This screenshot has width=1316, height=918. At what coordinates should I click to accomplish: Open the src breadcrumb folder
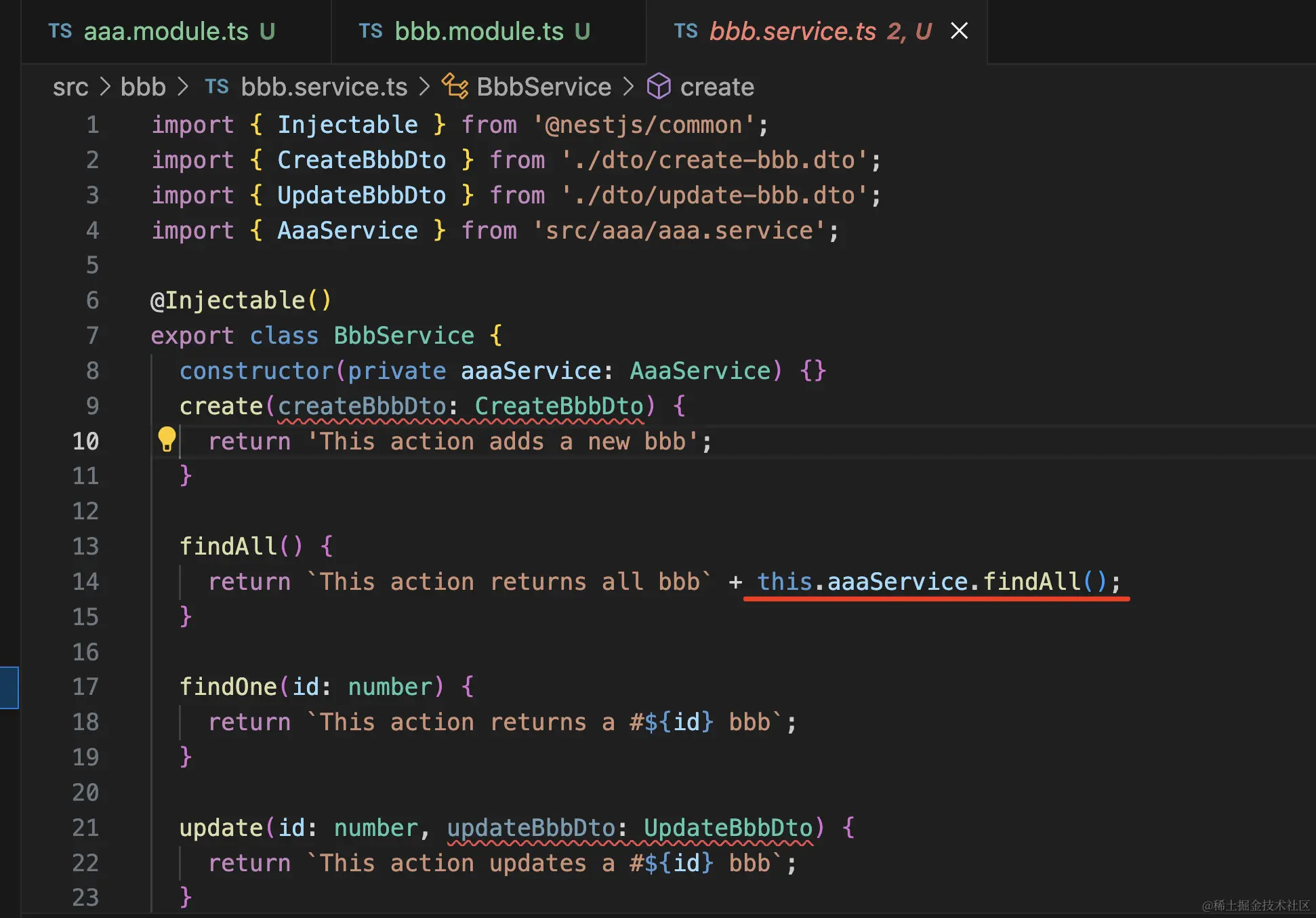[x=70, y=87]
